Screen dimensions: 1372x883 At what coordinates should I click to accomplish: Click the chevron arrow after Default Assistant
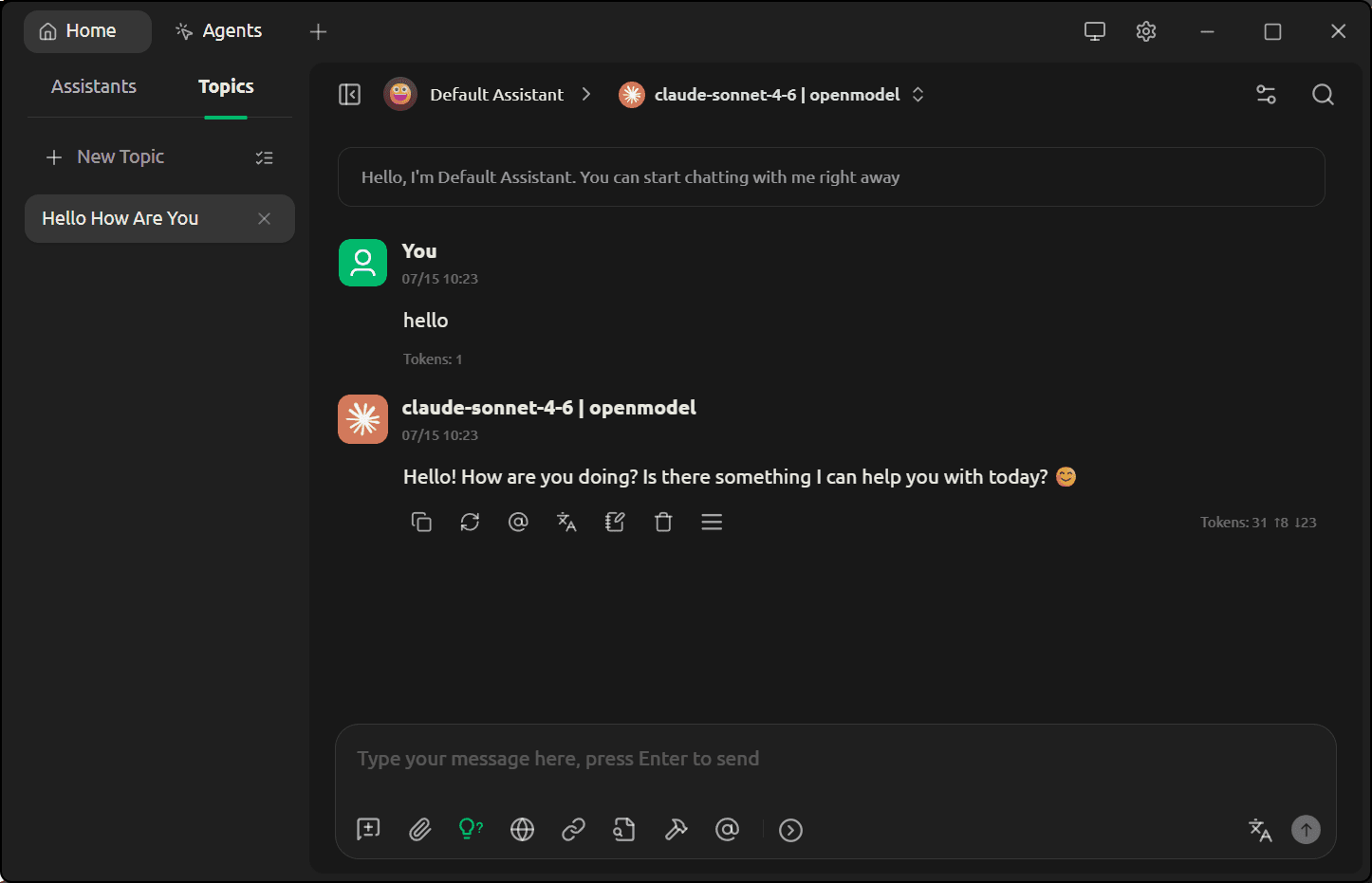[x=586, y=95]
